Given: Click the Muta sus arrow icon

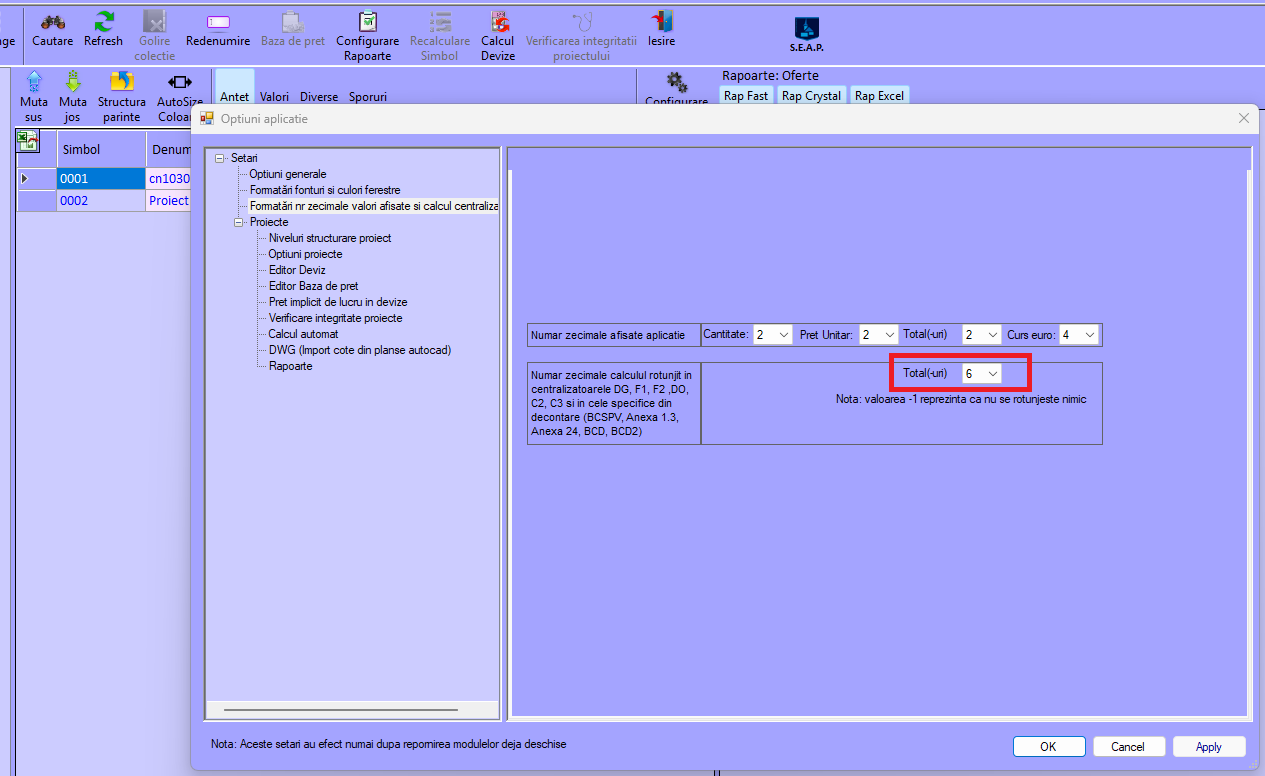Looking at the screenshot, I should tap(34, 82).
